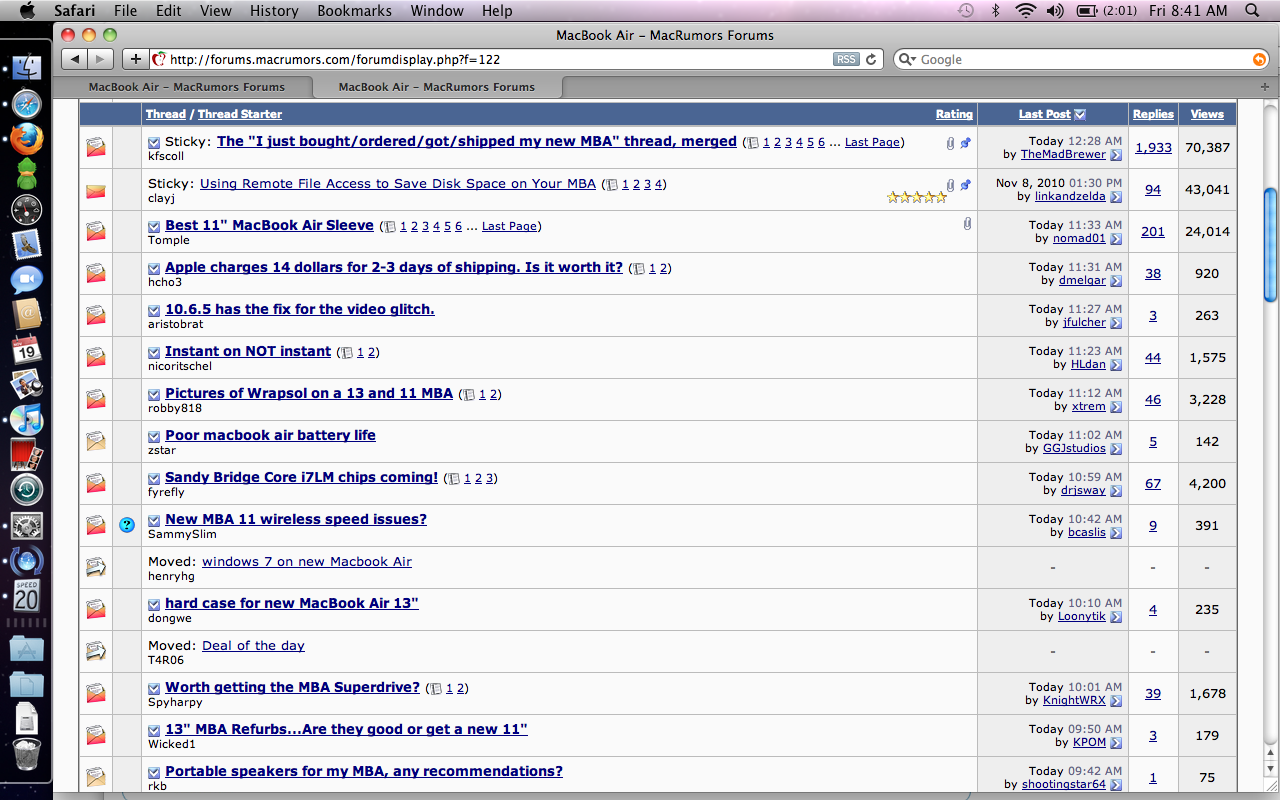Open the Wi-Fi status menu

pos(1025,11)
